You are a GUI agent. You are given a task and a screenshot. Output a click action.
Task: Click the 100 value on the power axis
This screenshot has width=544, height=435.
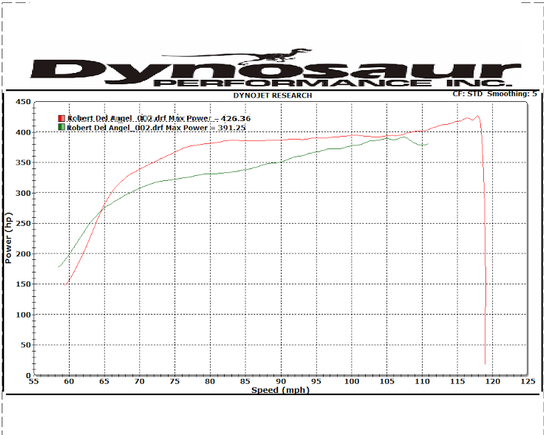coord(23,315)
